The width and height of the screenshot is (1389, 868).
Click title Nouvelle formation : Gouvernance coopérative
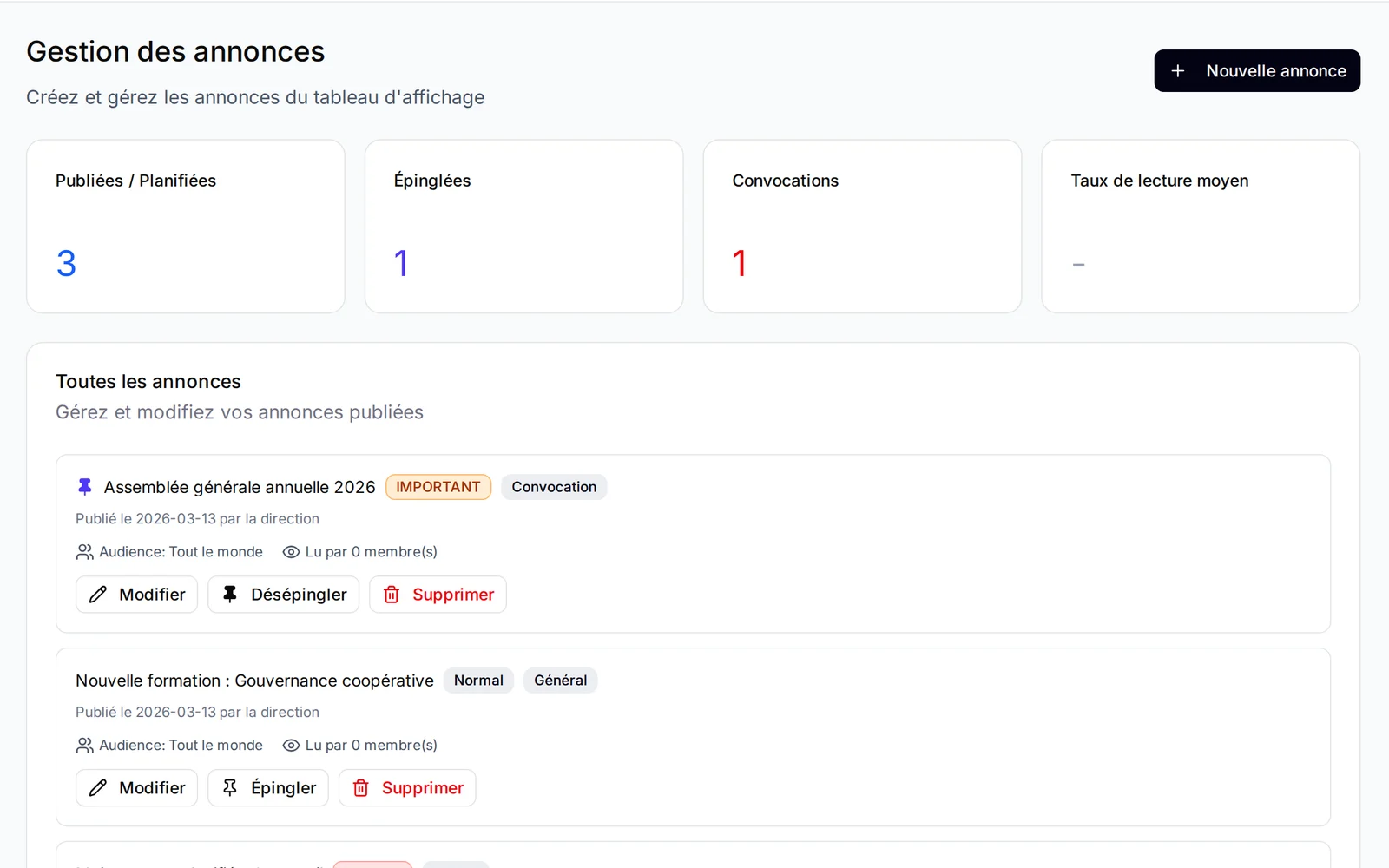[254, 681]
